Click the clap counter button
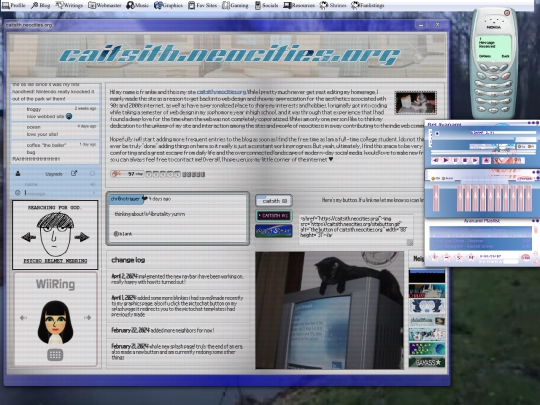Image resolution: width=540 pixels, height=405 pixels. pos(127,174)
